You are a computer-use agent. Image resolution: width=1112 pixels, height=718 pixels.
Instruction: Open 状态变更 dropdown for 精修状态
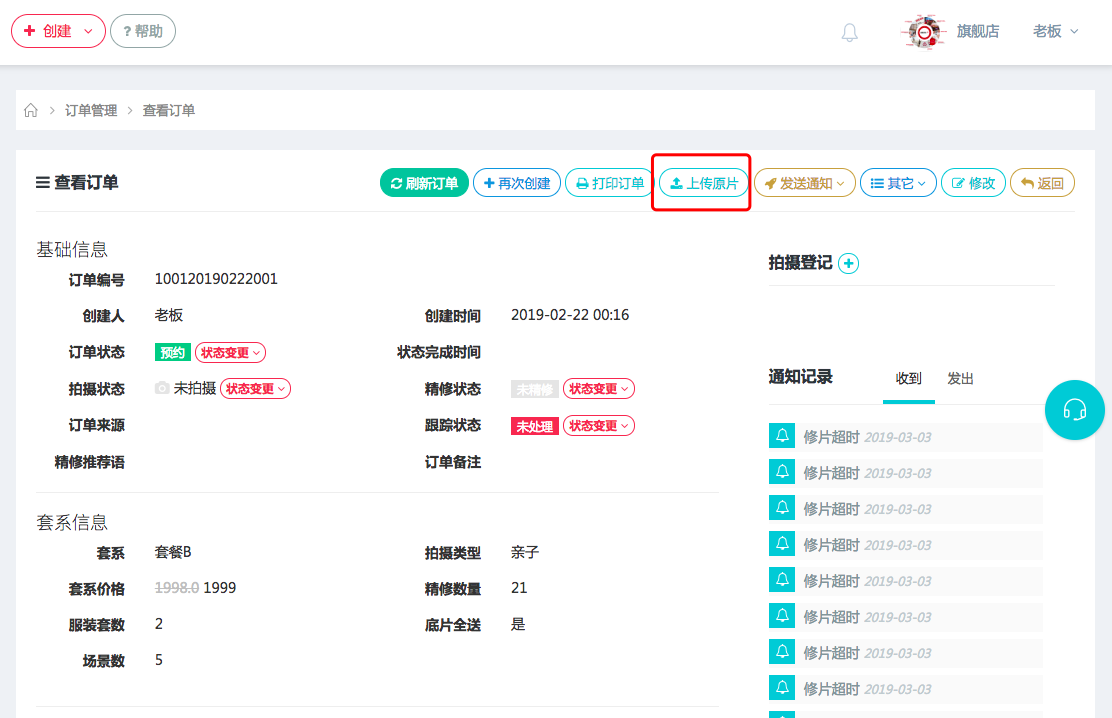(x=598, y=389)
